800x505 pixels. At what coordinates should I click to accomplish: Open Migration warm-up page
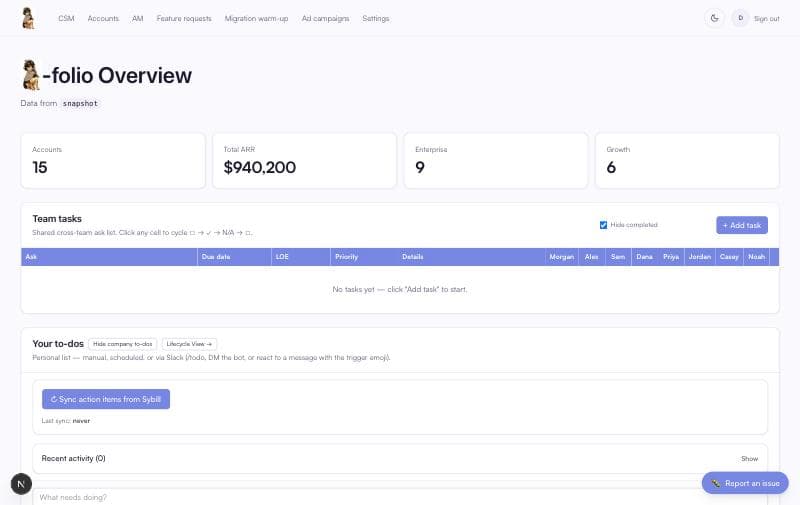256,18
